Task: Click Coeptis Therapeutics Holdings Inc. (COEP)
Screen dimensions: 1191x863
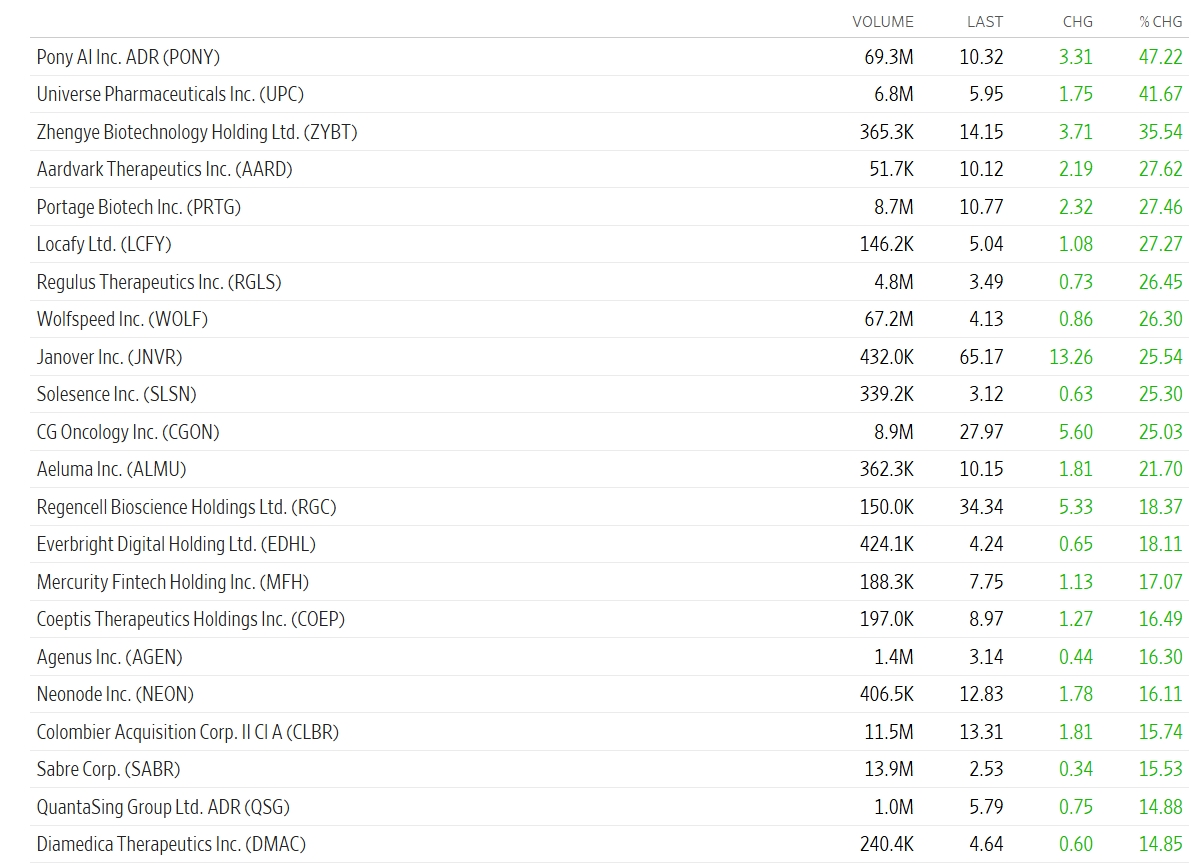Action: click(191, 619)
